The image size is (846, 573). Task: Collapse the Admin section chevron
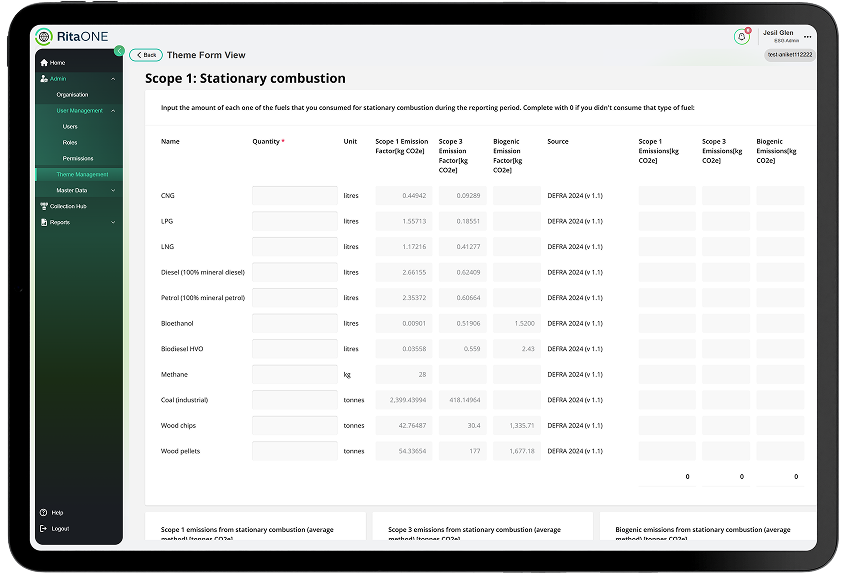[x=113, y=78]
